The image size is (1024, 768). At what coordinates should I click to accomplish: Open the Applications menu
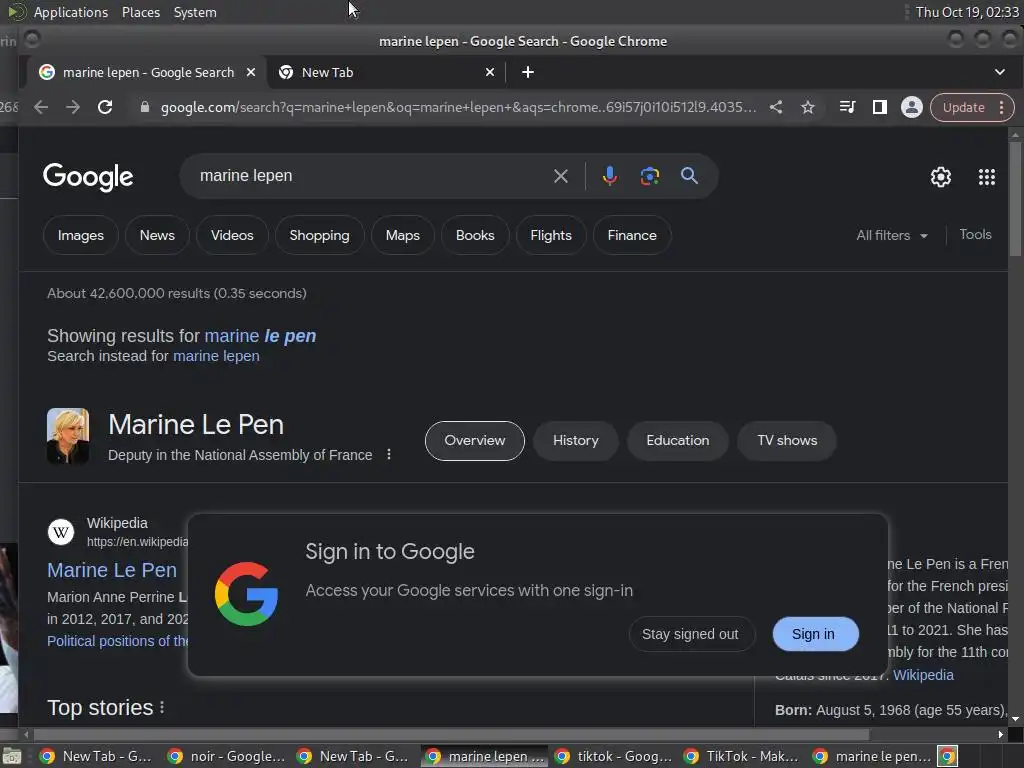coord(71,12)
